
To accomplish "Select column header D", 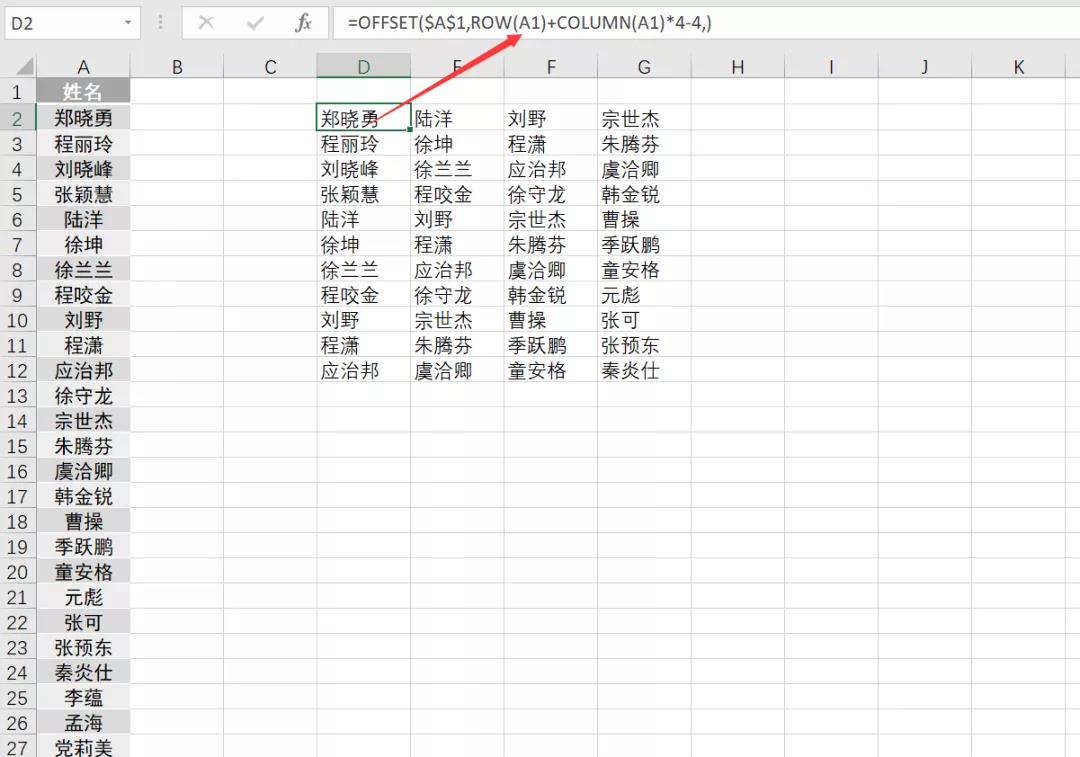I will (363, 66).
